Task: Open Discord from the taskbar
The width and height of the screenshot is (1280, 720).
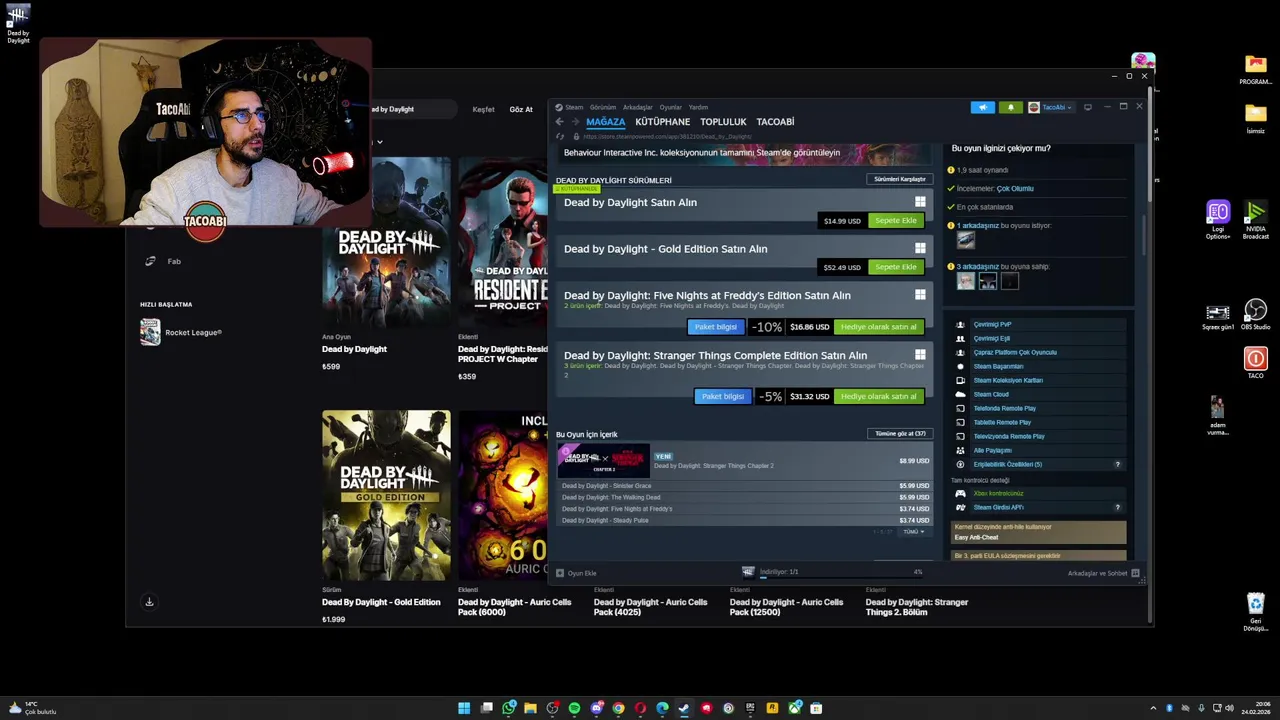Action: tap(596, 708)
